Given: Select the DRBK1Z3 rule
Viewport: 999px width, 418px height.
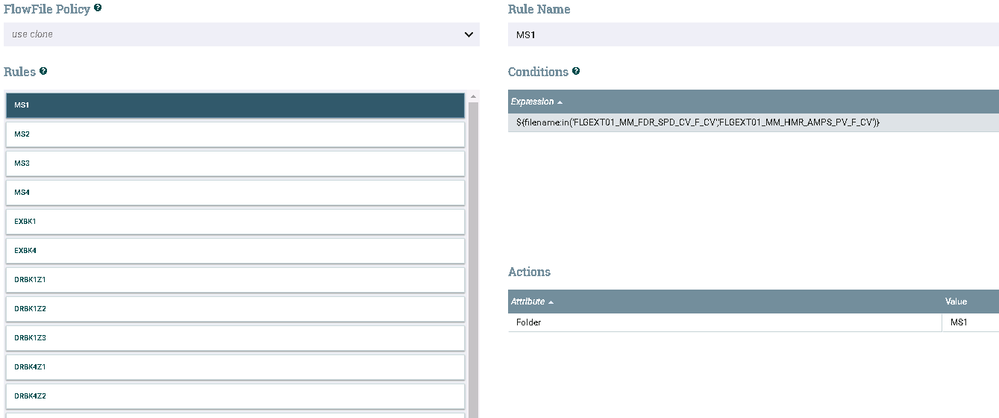Looking at the screenshot, I should [235, 338].
